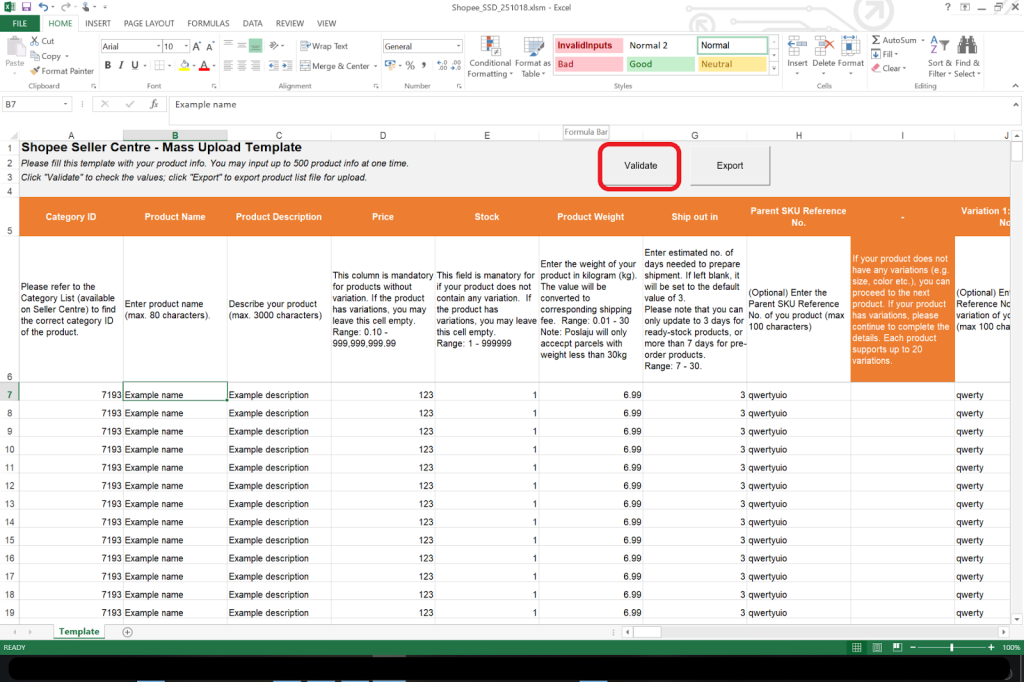The width and height of the screenshot is (1024, 682).
Task: Select the Bad cell style
Action: pyautogui.click(x=588, y=64)
